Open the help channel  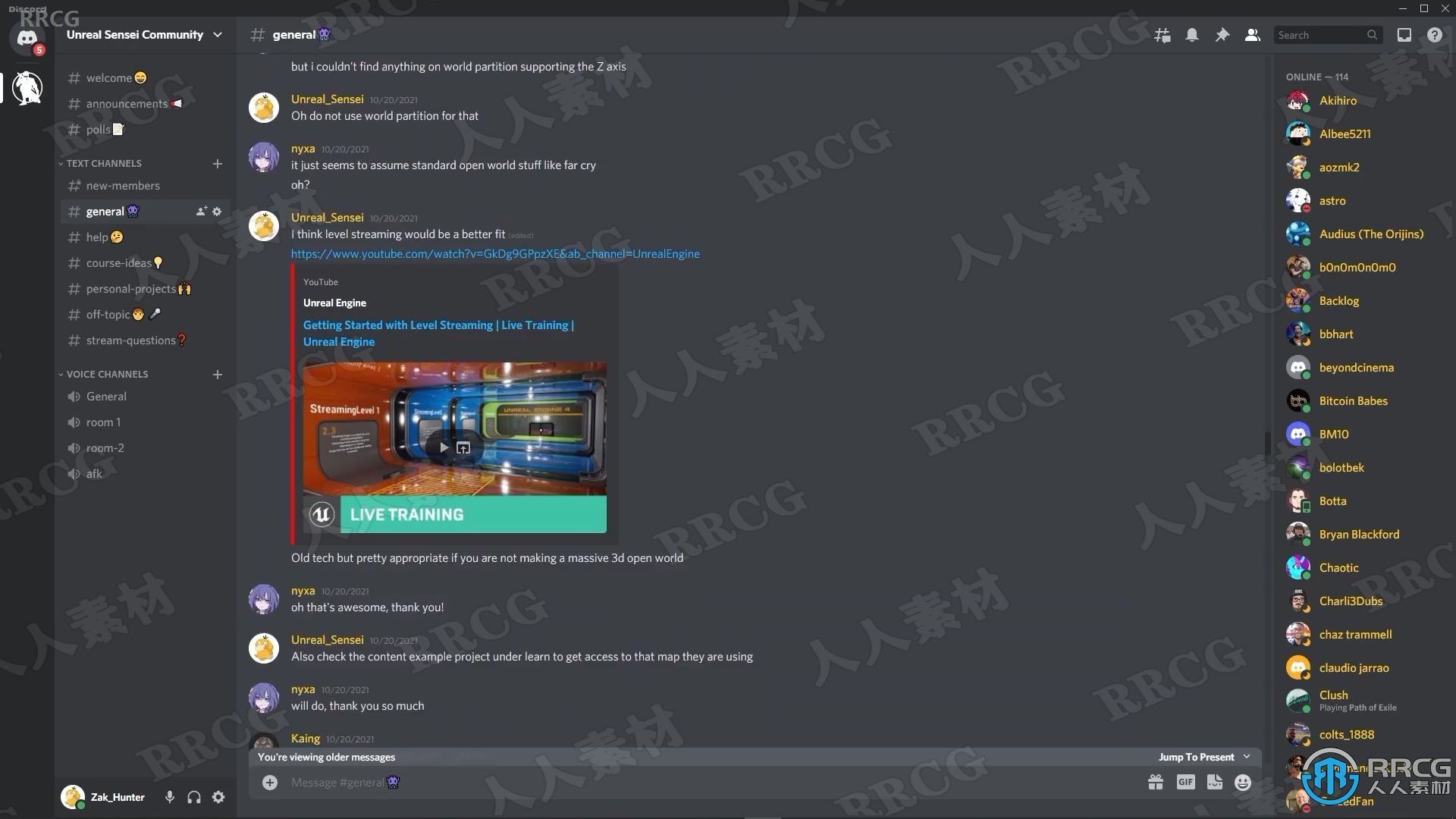pos(145,237)
